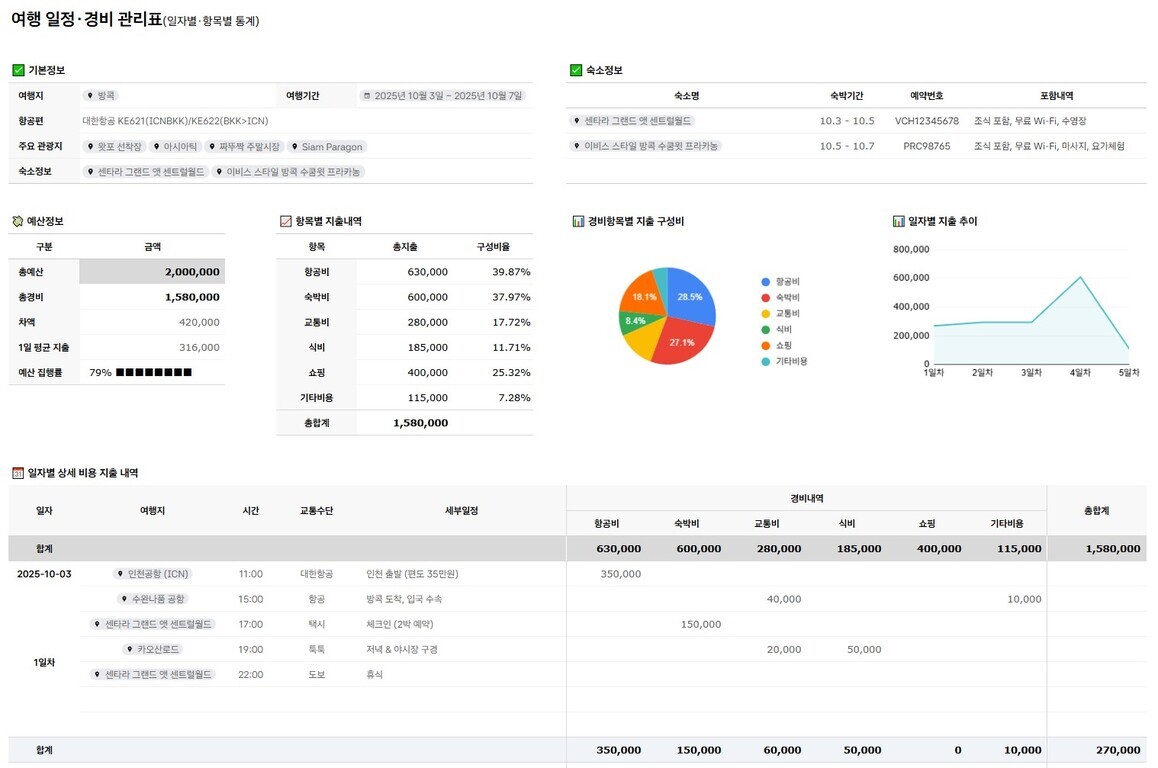This screenshot has width=1158, height=768.
Task: Click the bar chart icon beside 경비항목별 지출 구성비
Action: pos(578,221)
